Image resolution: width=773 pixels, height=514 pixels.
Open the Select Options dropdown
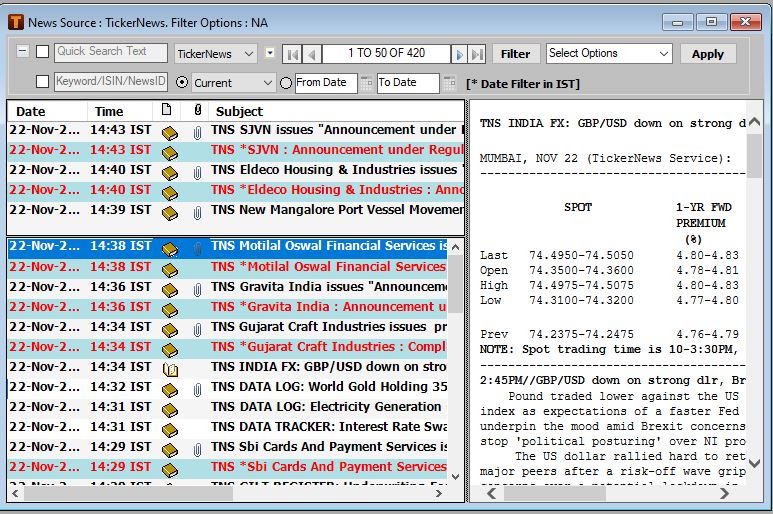pyautogui.click(x=609, y=53)
